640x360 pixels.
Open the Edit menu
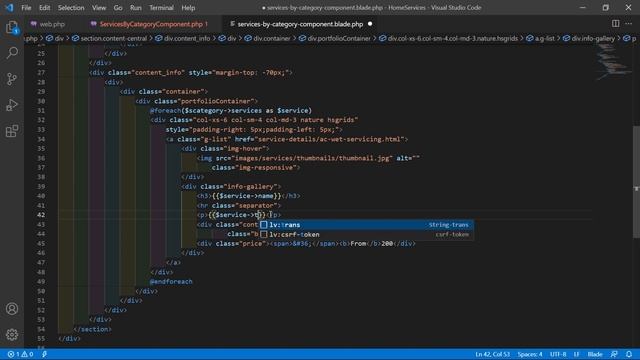(x=44, y=8)
